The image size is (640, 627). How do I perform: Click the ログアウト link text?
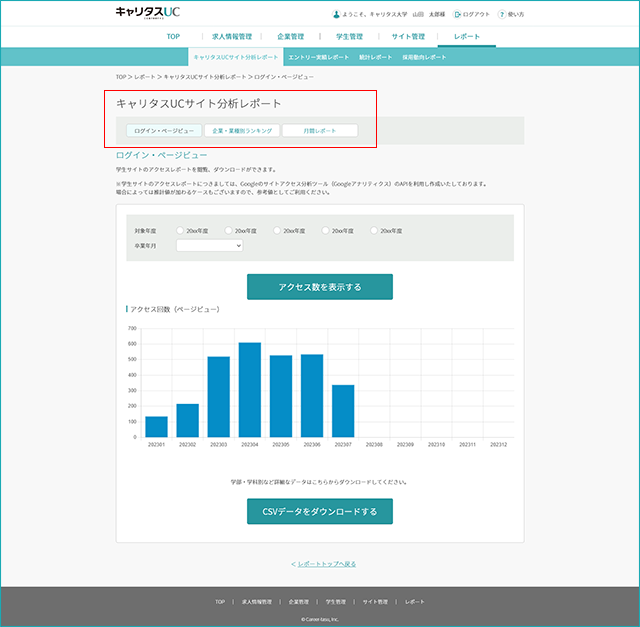476,14
